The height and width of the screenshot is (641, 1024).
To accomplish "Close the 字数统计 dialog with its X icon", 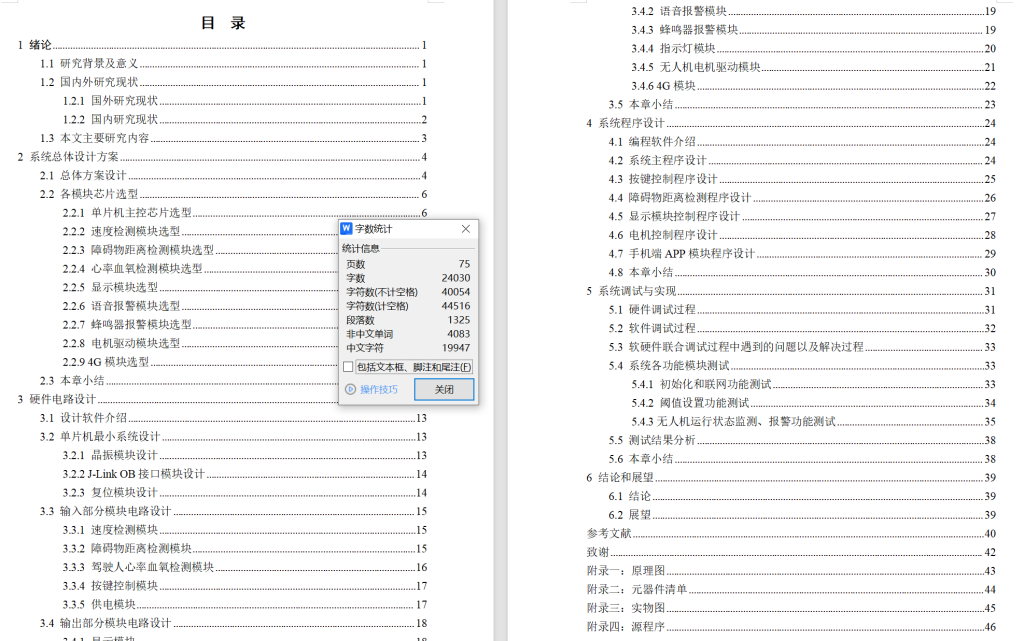I will (x=465, y=228).
